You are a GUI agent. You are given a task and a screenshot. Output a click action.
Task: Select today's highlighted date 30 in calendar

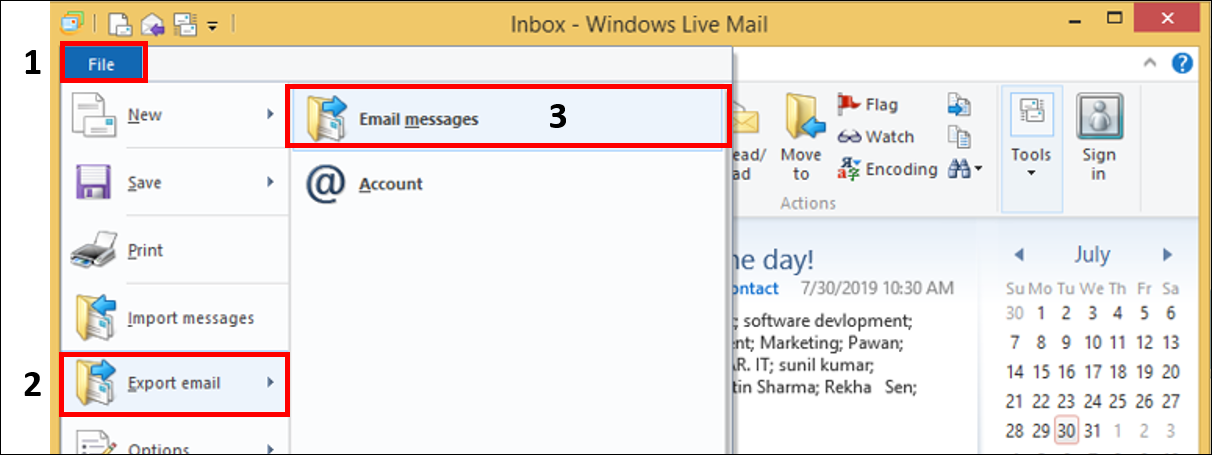(x=1065, y=431)
